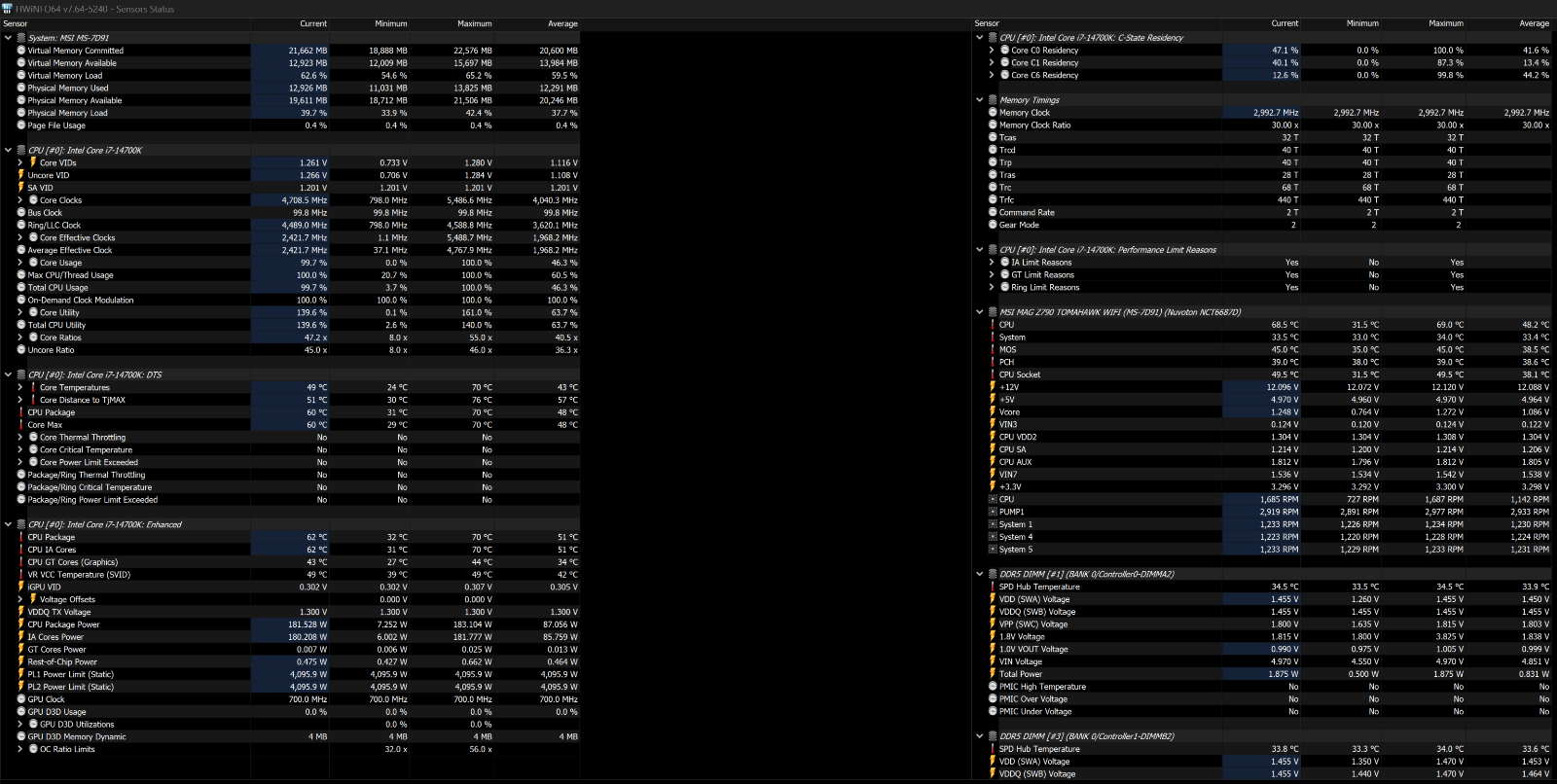Expand the Core Clocks row
The image size is (1557, 784).
tap(20, 200)
